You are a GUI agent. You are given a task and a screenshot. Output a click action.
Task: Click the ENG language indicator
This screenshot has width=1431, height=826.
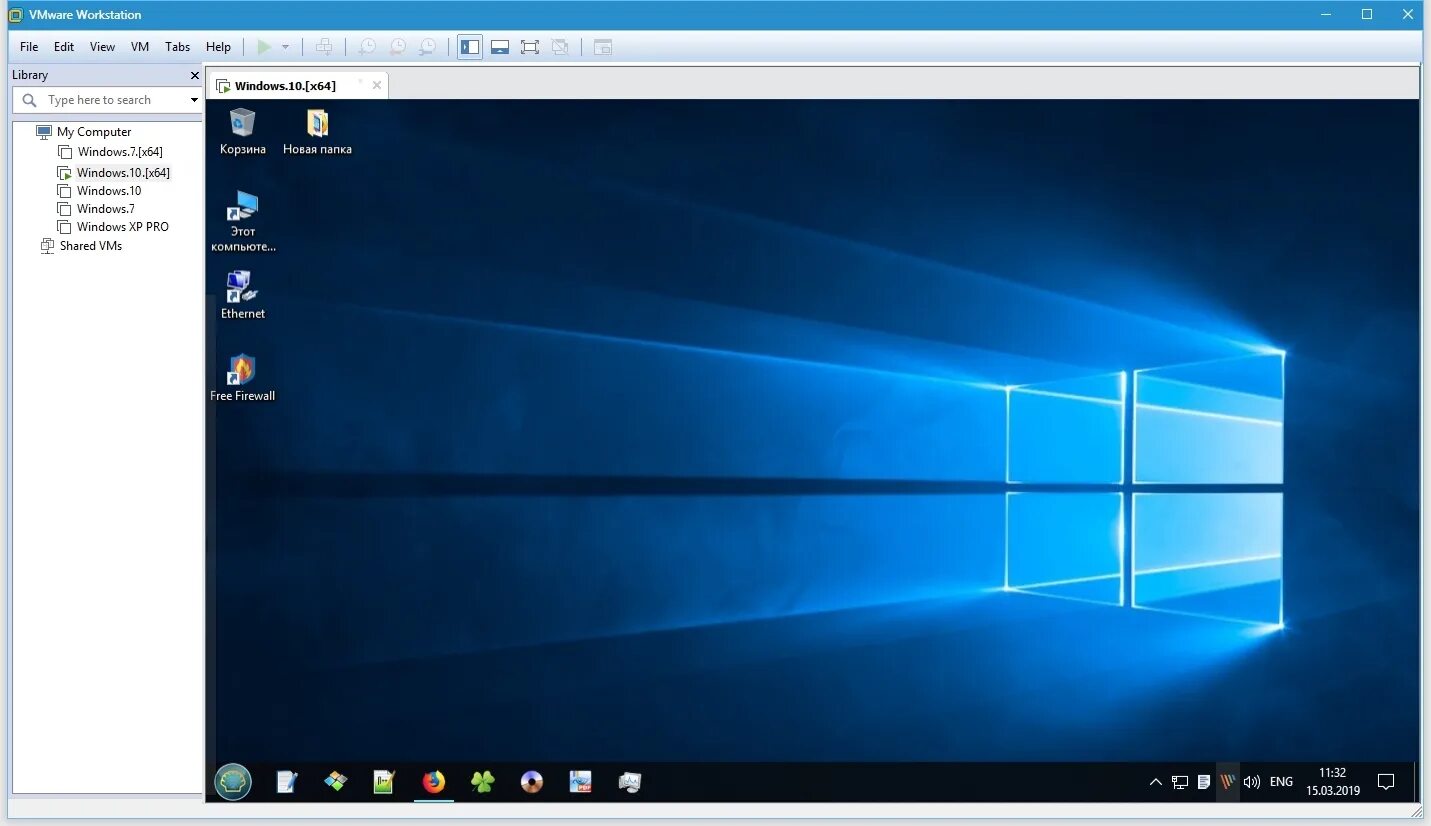[x=1281, y=782]
